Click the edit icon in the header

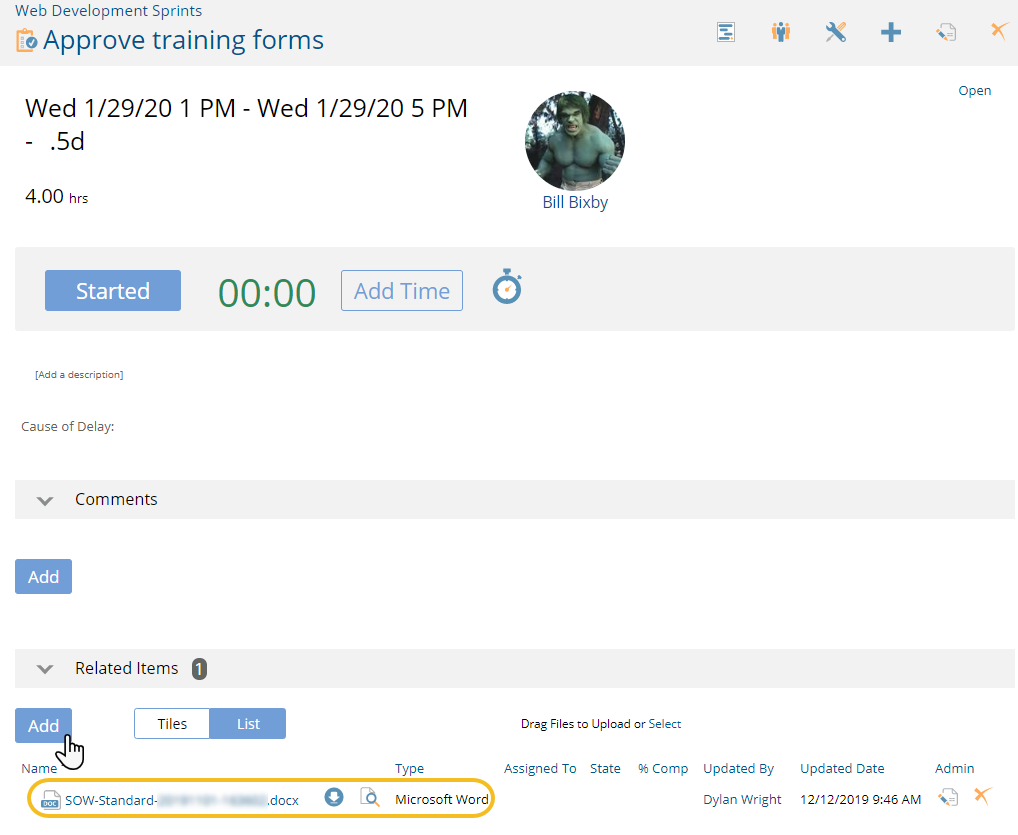pyautogui.click(x=946, y=32)
